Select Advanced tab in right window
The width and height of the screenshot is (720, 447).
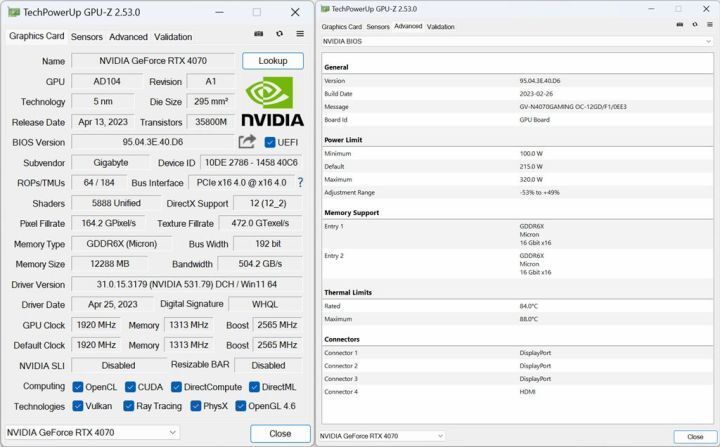[x=408, y=26]
